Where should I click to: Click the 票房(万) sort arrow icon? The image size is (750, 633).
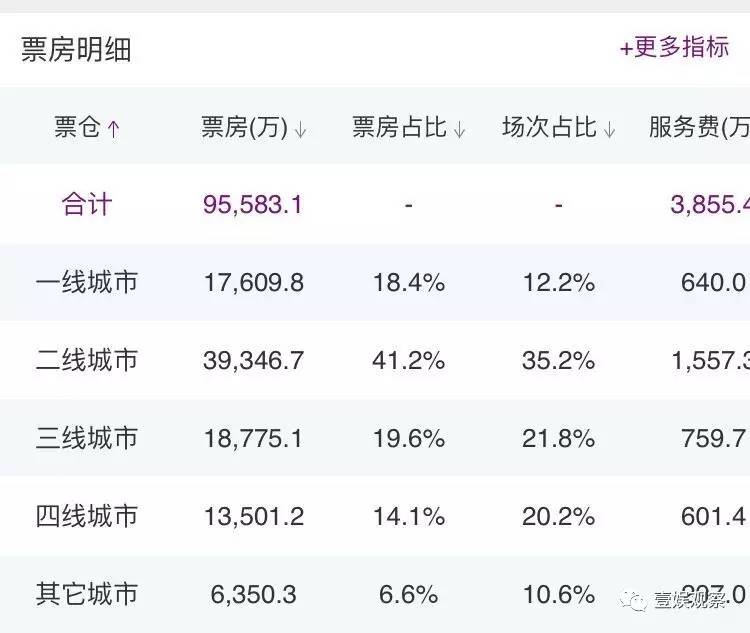coord(300,129)
